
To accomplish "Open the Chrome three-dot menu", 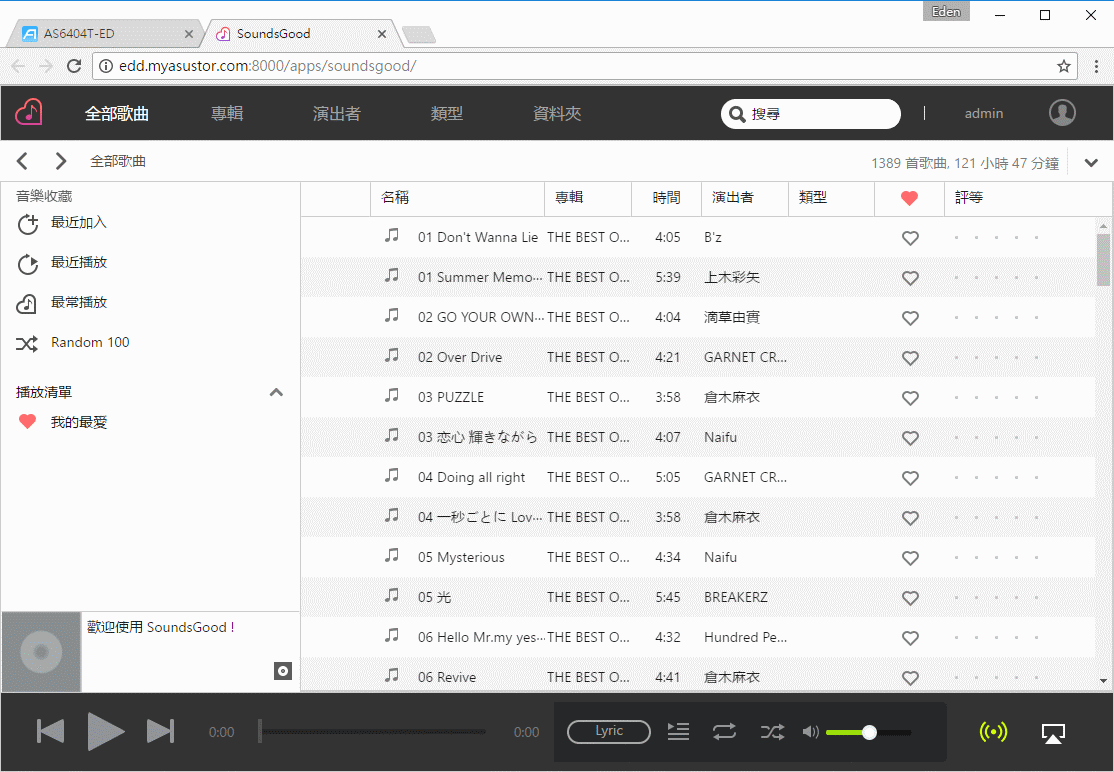I will tap(1097, 66).
